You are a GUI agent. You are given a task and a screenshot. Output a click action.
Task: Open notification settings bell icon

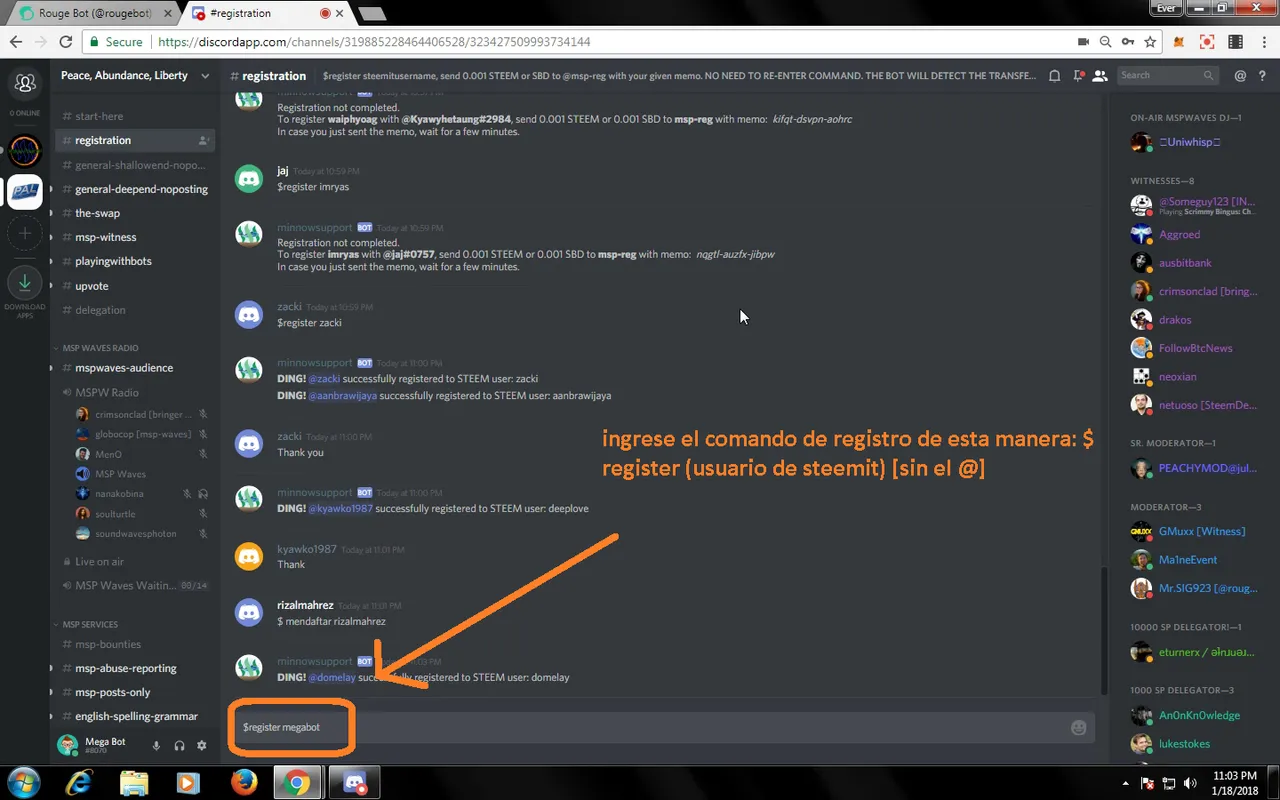pos(1055,75)
